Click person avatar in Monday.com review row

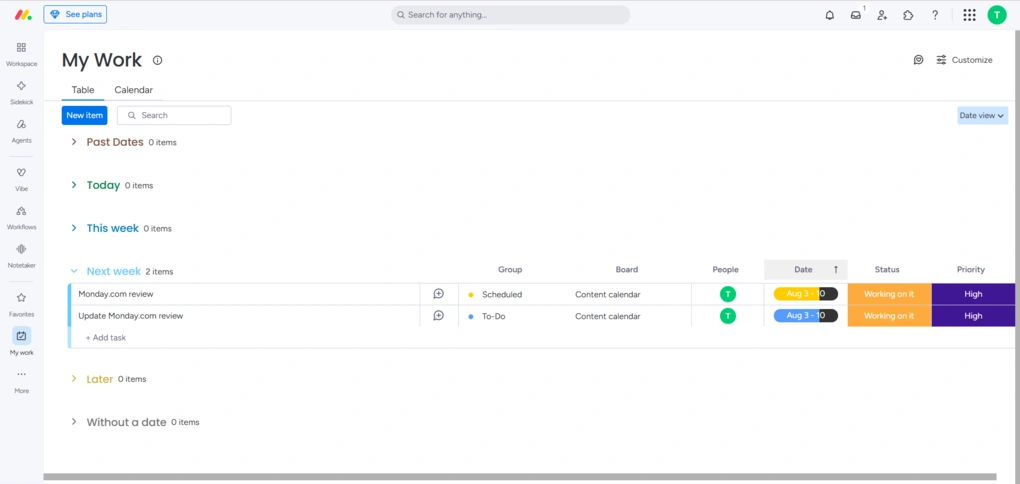tap(728, 294)
